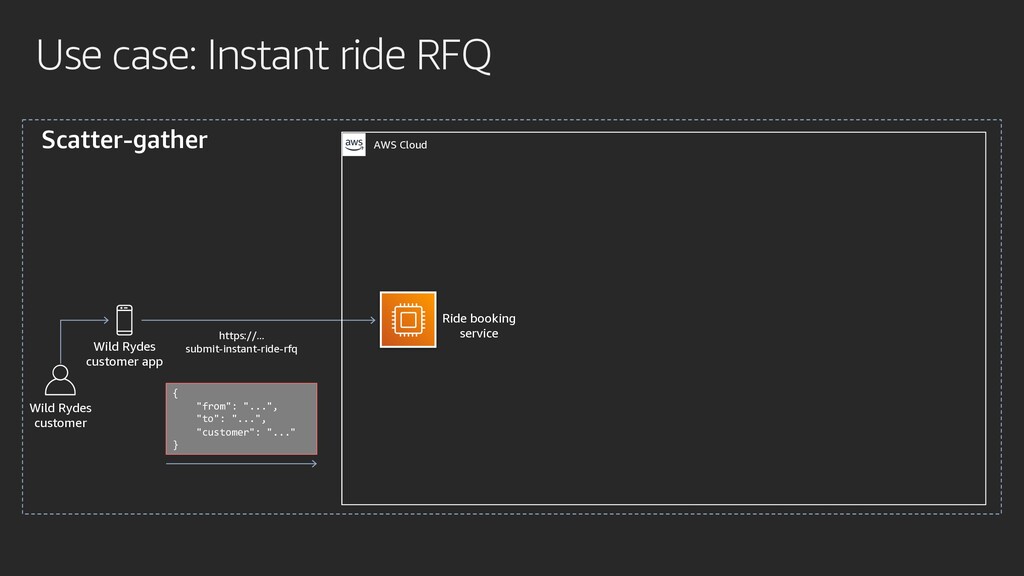Select the 'Ride booking service' label

(x=479, y=326)
